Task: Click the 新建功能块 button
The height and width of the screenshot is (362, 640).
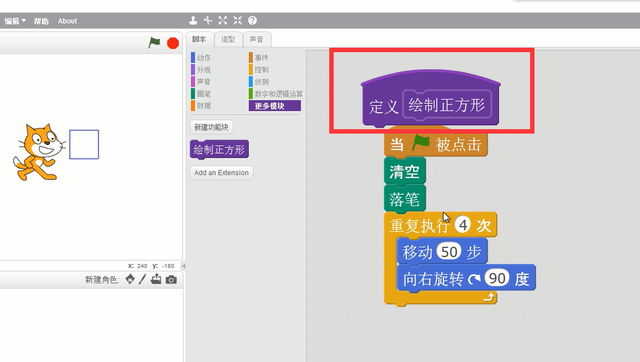Action: tap(211, 127)
